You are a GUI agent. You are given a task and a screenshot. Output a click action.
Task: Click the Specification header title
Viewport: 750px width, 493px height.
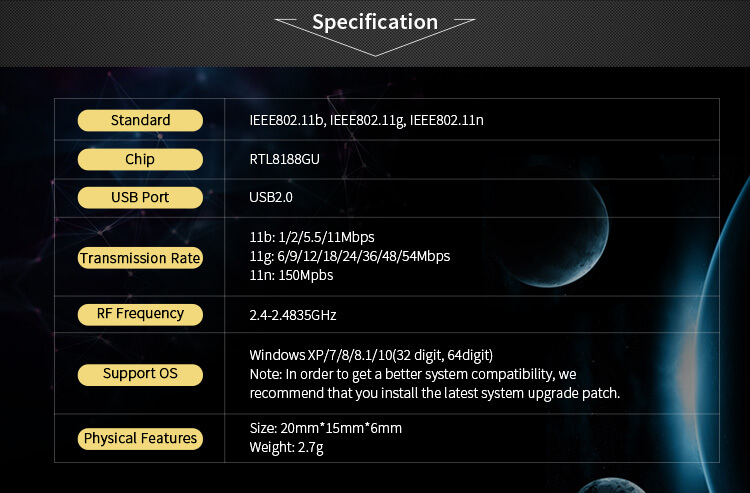tap(375, 22)
